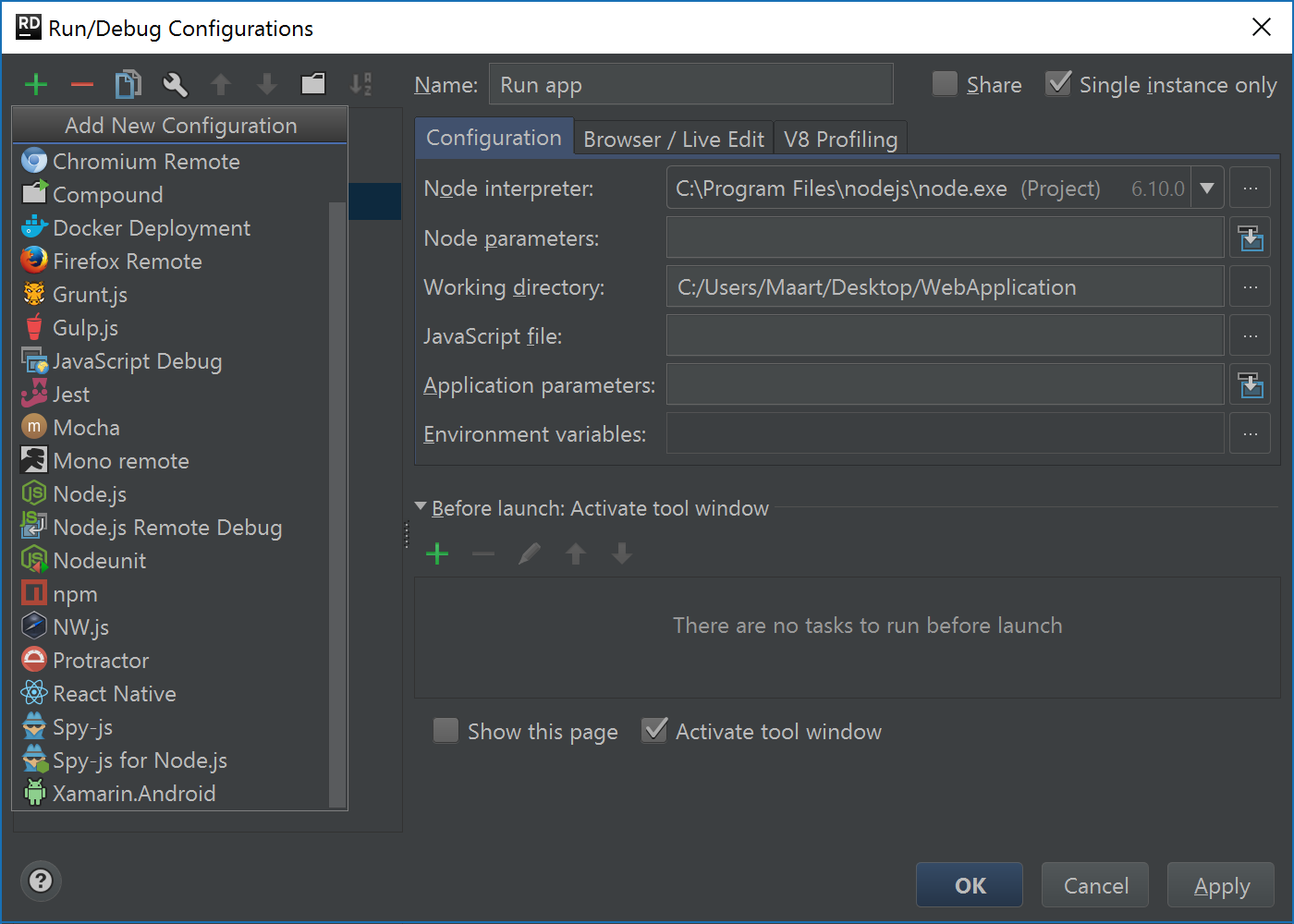Choose Node.js configuration type
The width and height of the screenshot is (1294, 924).
[x=171, y=494]
